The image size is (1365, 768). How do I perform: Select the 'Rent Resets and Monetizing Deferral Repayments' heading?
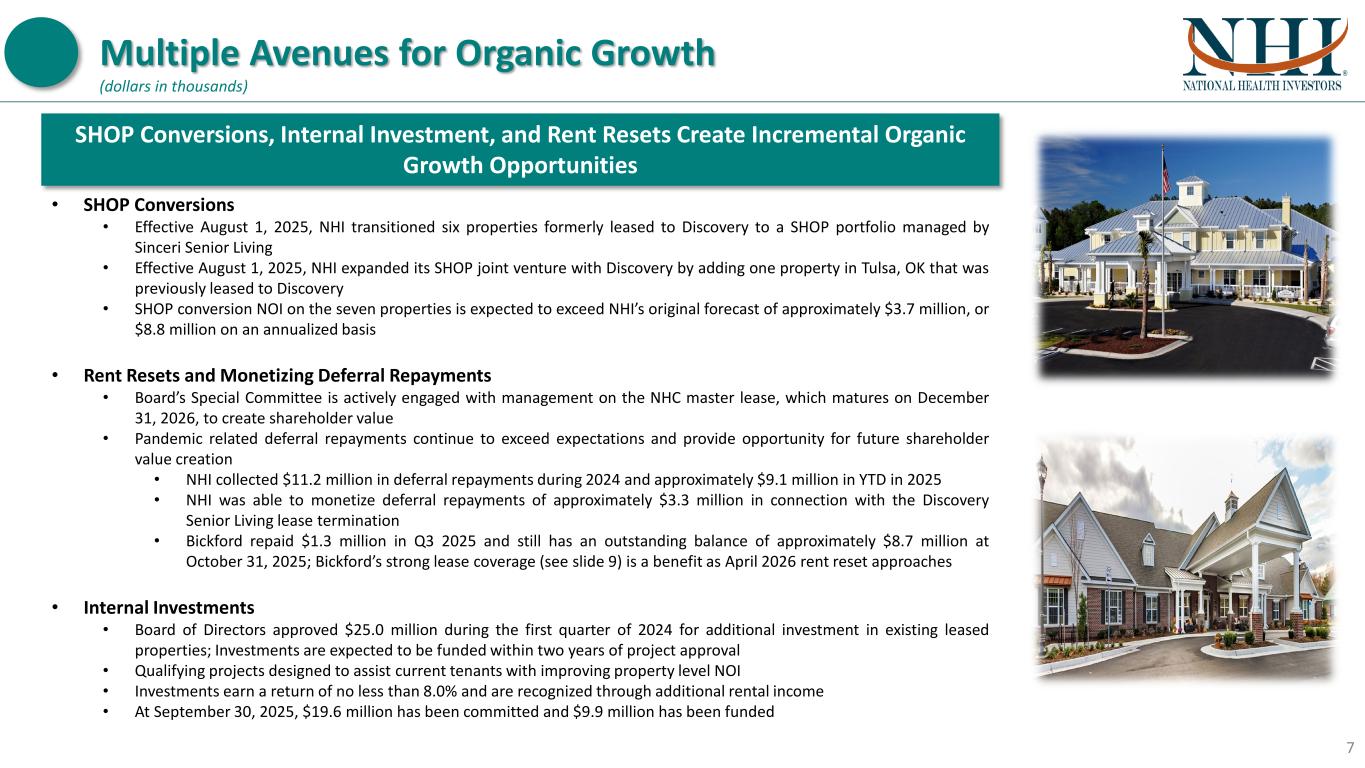click(x=287, y=376)
